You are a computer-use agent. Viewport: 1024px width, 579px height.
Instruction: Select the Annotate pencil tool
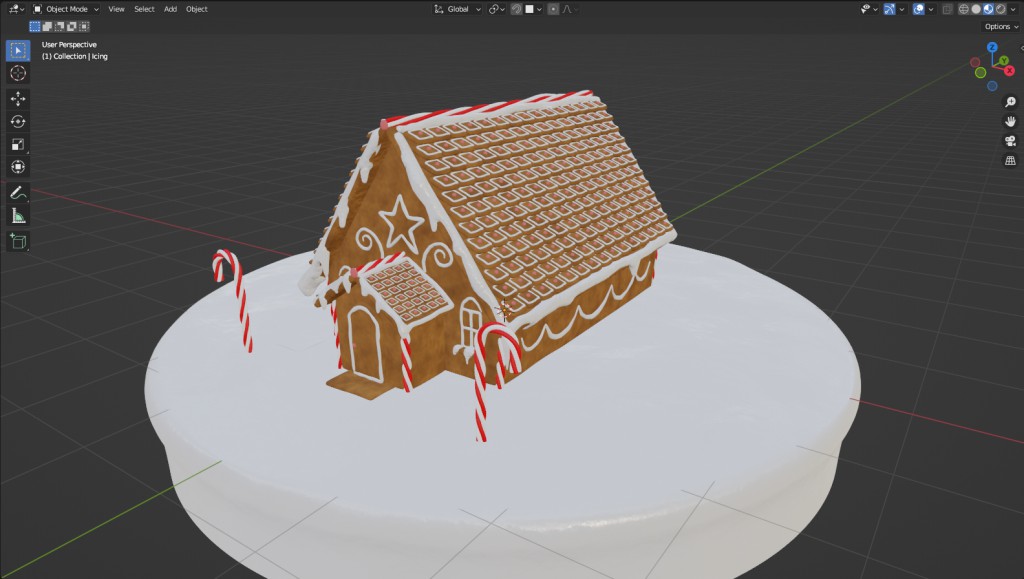coord(18,192)
